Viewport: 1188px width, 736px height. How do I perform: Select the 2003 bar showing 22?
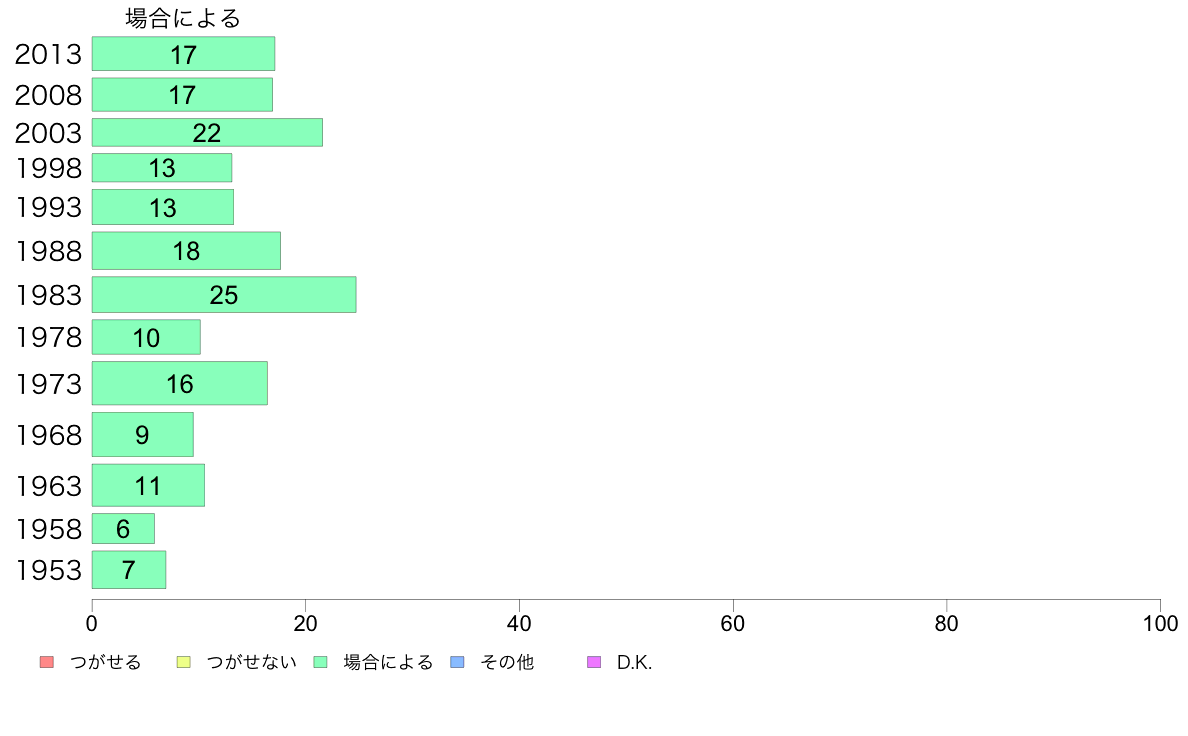(208, 133)
